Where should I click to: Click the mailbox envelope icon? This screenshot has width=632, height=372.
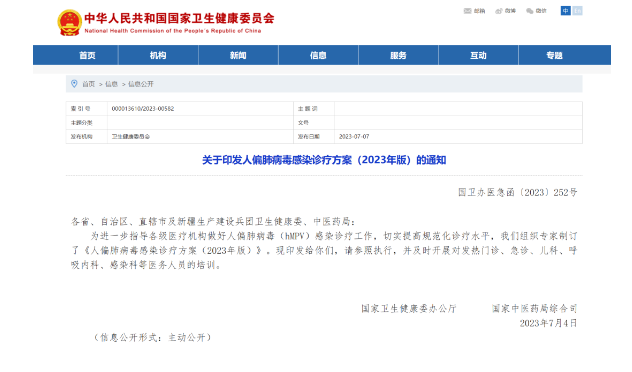468,11
